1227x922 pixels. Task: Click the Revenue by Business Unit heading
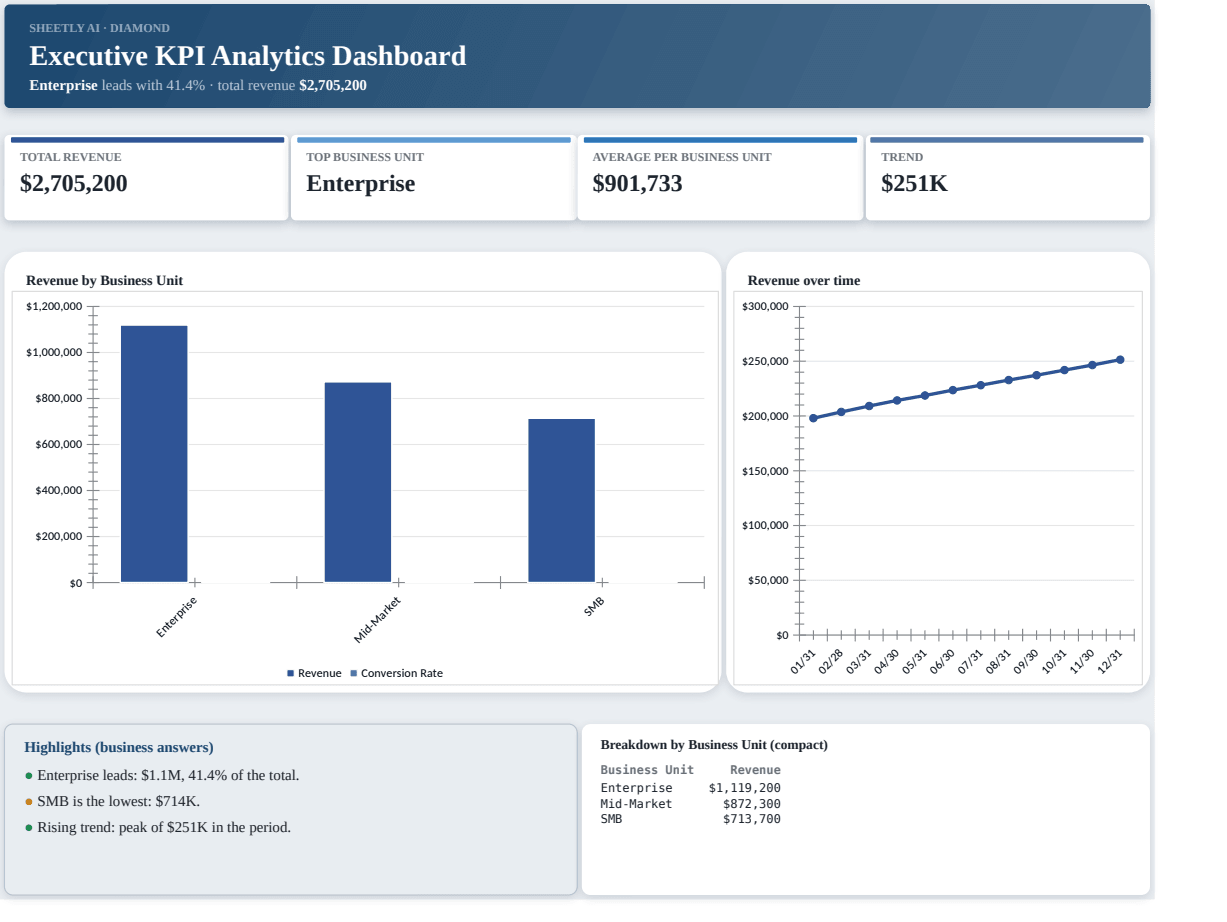104,280
